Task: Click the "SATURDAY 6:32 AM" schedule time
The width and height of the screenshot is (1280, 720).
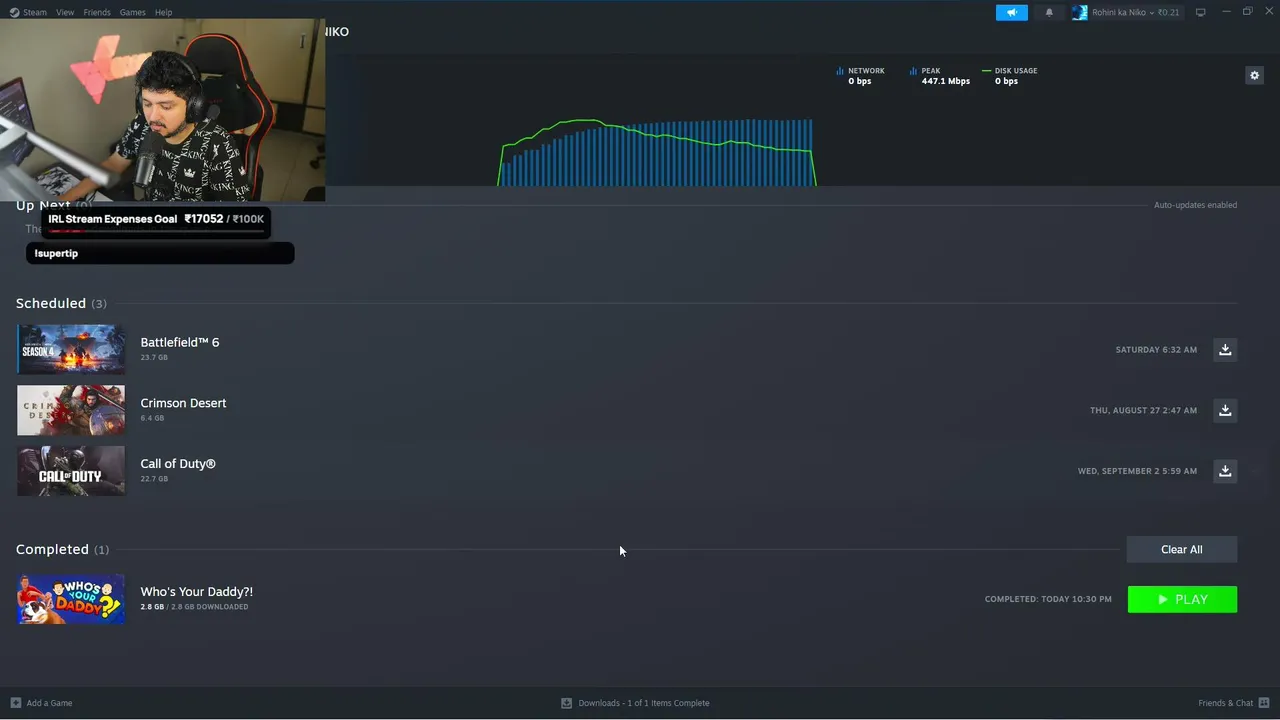Action: pyautogui.click(x=1156, y=350)
